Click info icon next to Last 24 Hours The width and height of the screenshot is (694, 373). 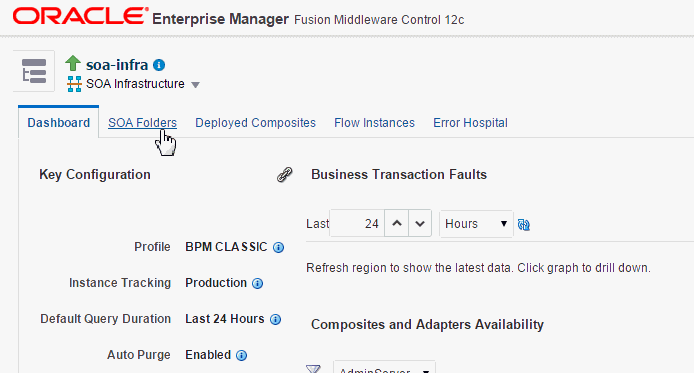[275, 319]
